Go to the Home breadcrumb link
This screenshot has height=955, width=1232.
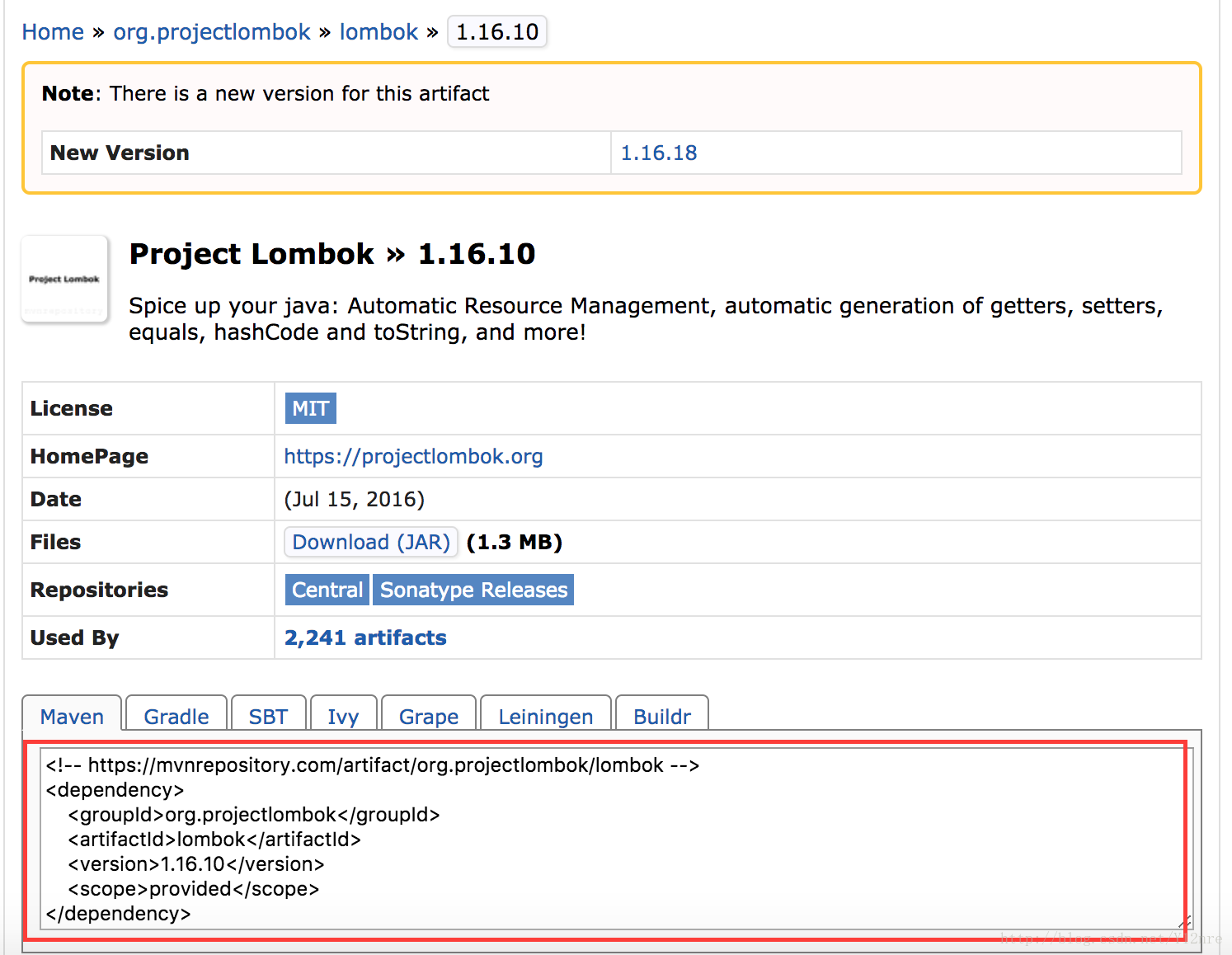coord(53,32)
